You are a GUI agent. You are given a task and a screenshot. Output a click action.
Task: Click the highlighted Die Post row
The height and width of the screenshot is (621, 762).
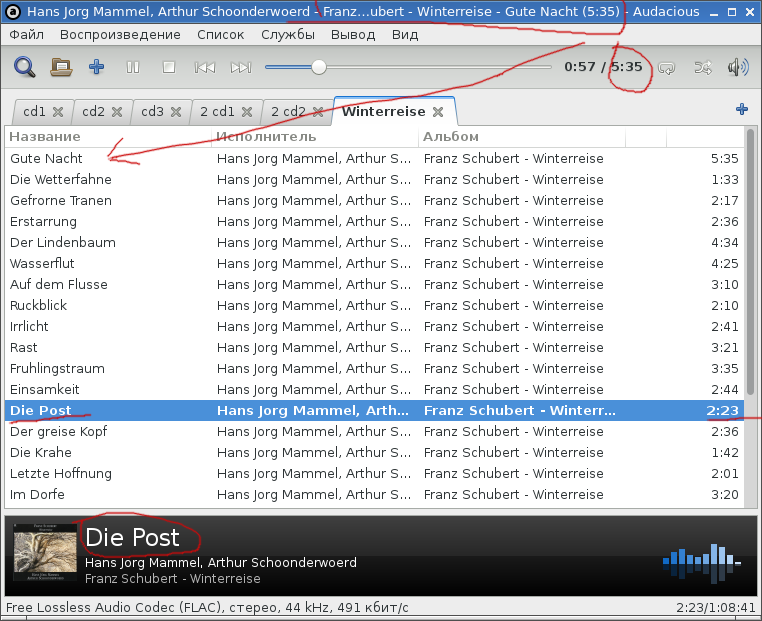[x=374, y=410]
